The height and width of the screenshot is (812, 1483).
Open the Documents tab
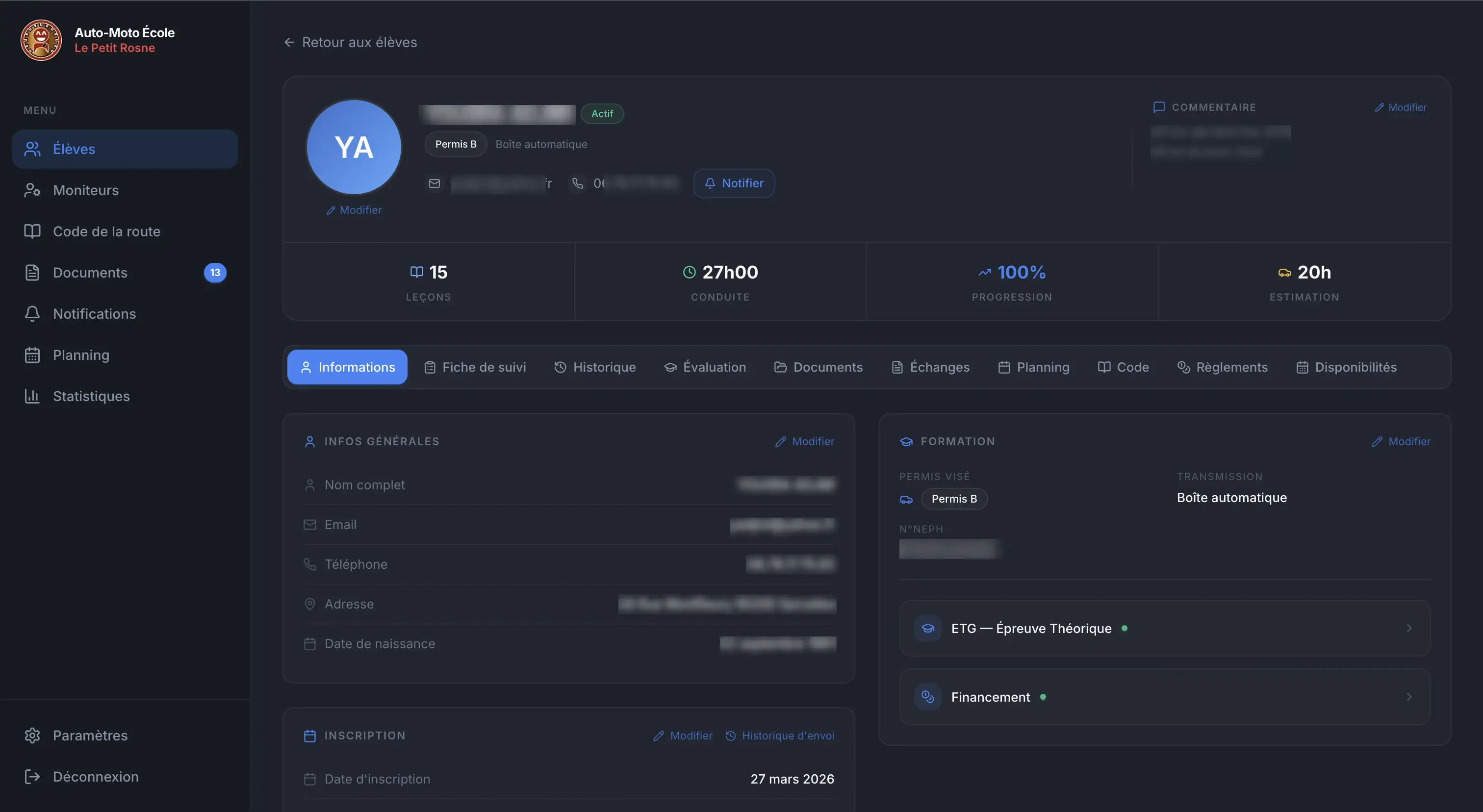pyautogui.click(x=818, y=367)
